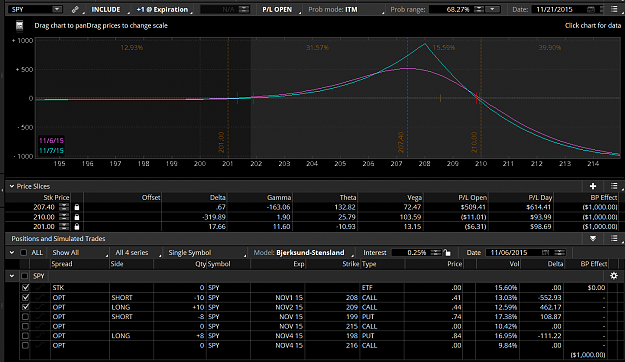Open the Prob range dropdown arrow

(493, 10)
